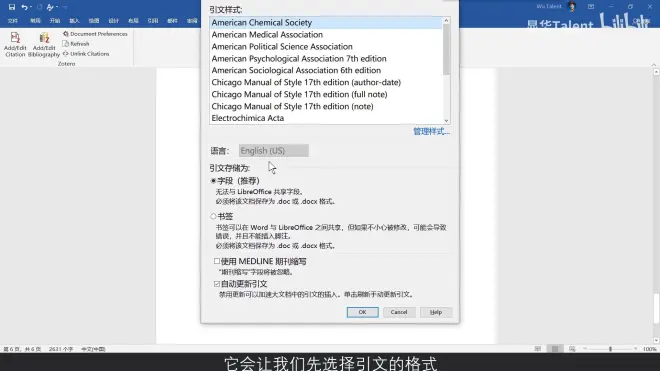Select Electrochimica Acta style

click(x=326, y=118)
